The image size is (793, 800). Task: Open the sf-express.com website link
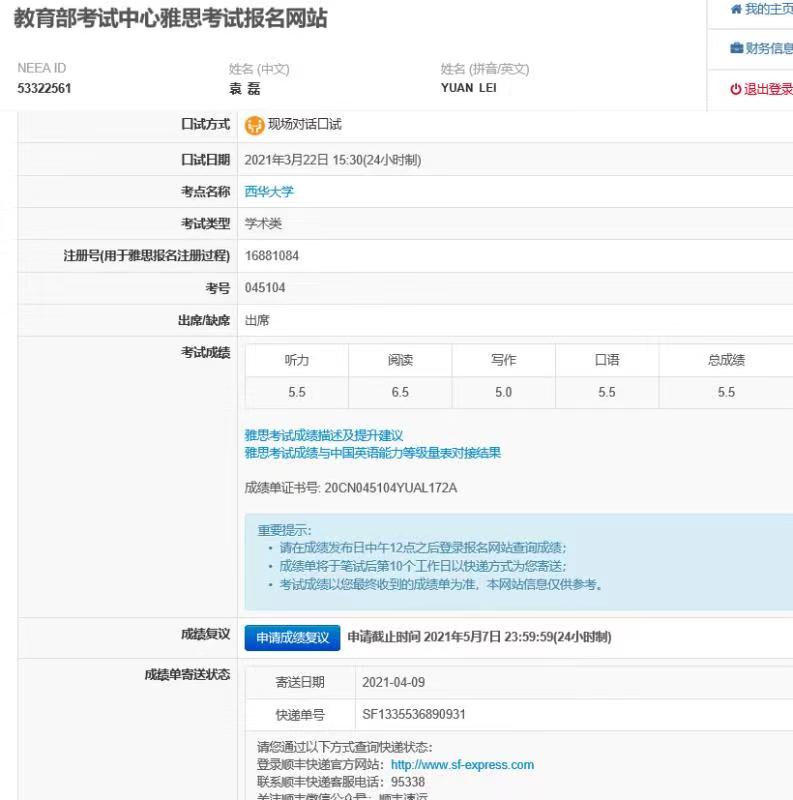coord(462,764)
